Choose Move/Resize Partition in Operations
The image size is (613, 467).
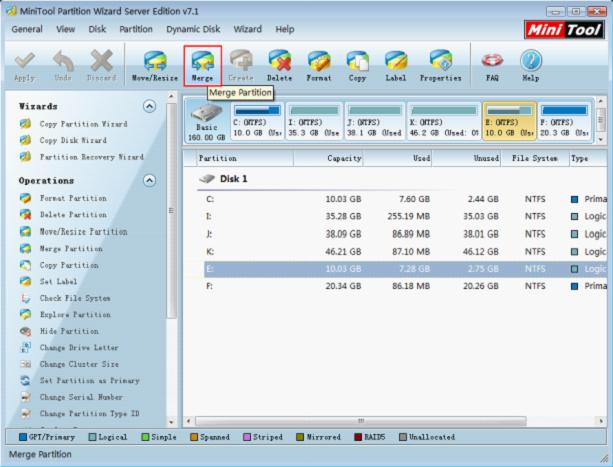[83, 231]
